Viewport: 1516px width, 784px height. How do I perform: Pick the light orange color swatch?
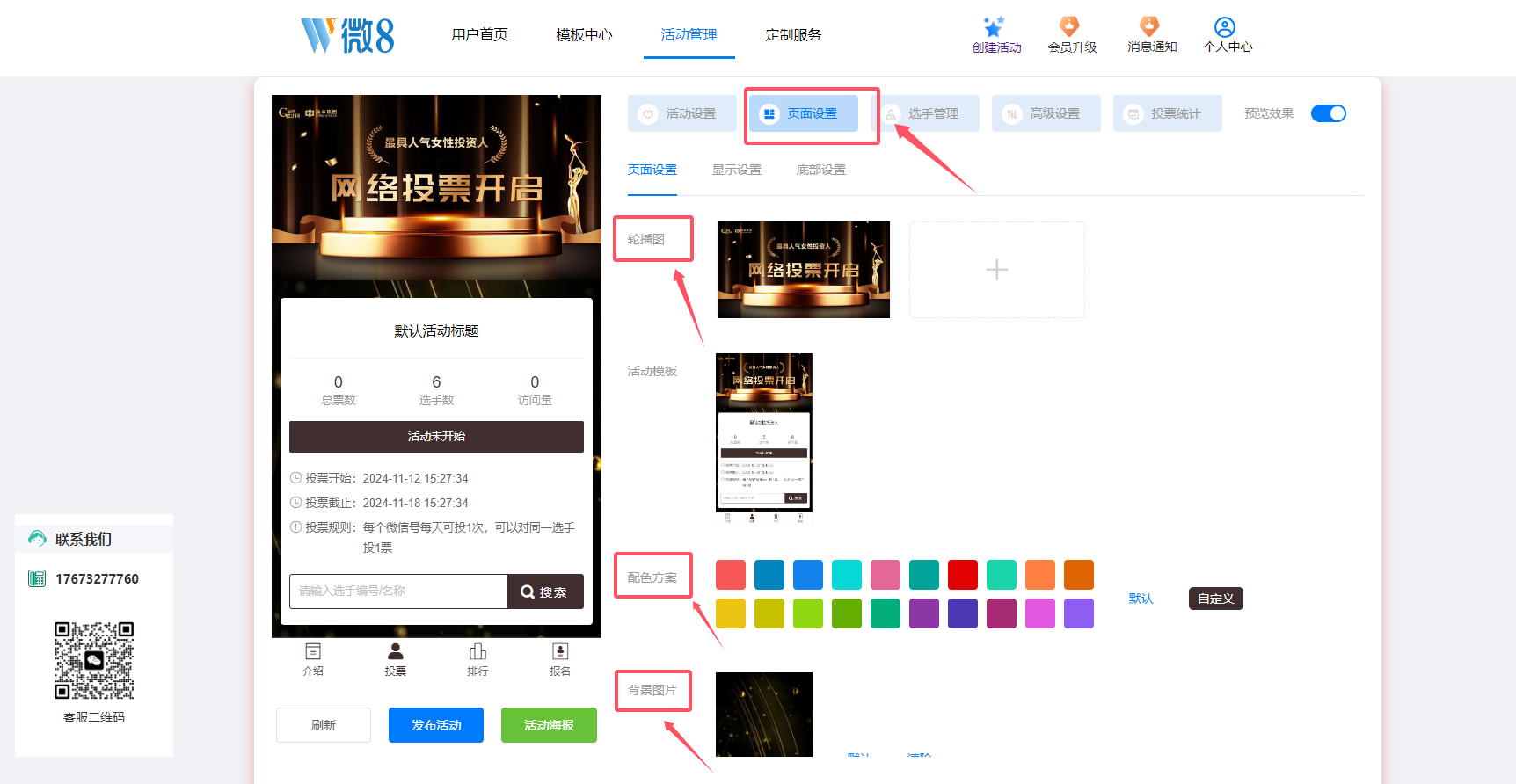pos(1040,575)
